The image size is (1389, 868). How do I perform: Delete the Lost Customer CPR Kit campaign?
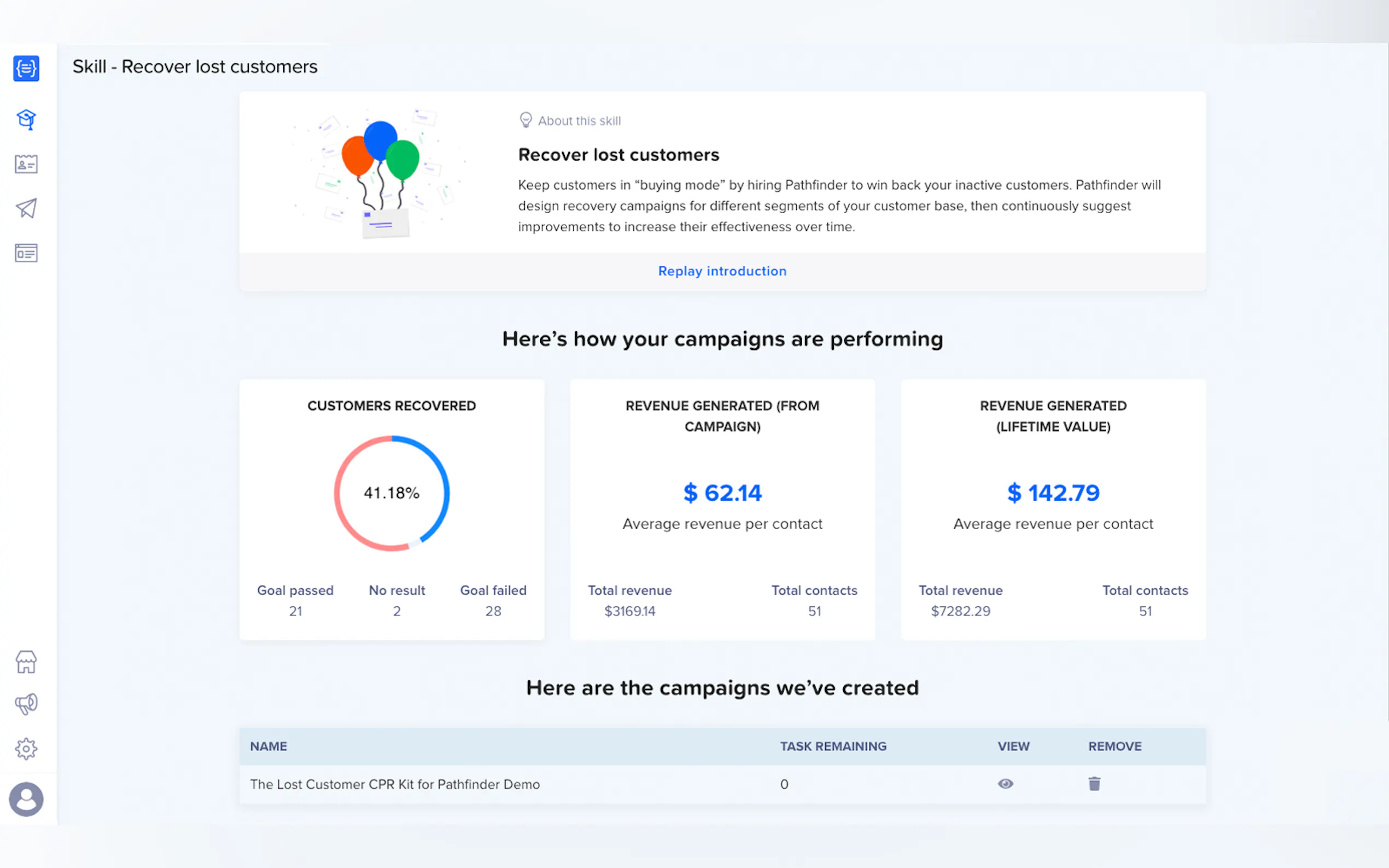click(1094, 784)
